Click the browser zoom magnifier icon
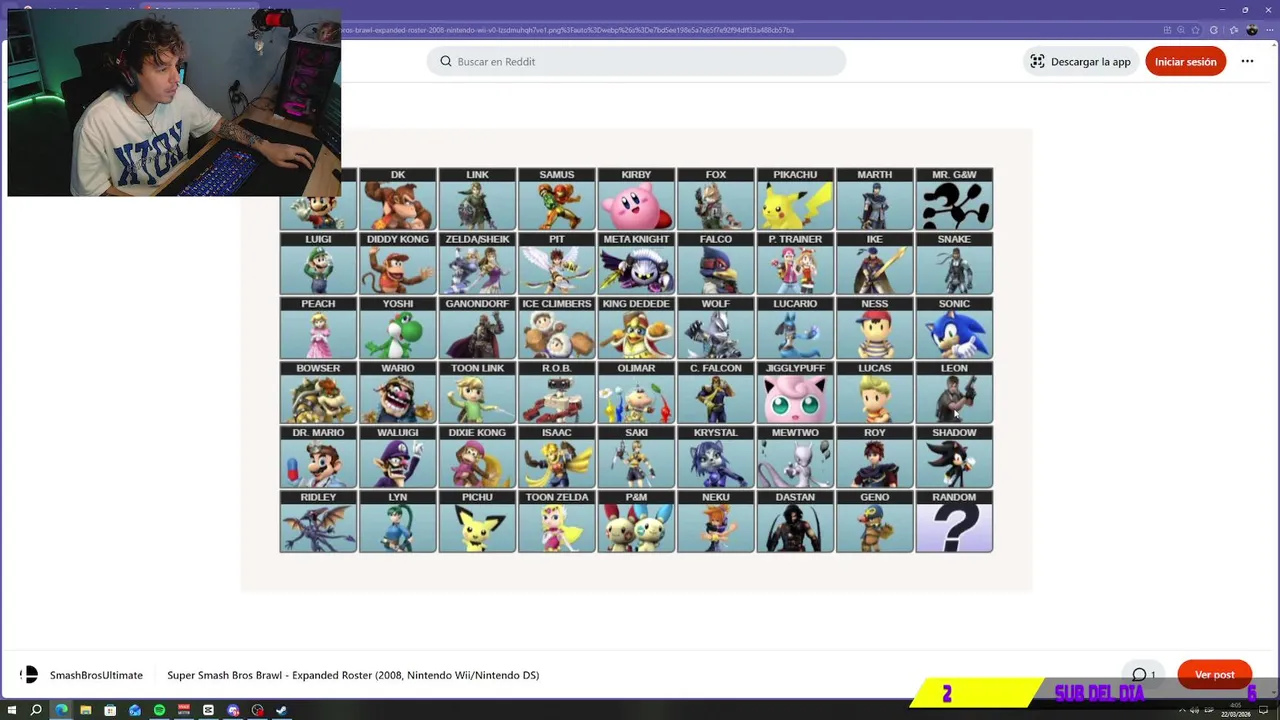Image resolution: width=1280 pixels, height=720 pixels. pos(1181,30)
